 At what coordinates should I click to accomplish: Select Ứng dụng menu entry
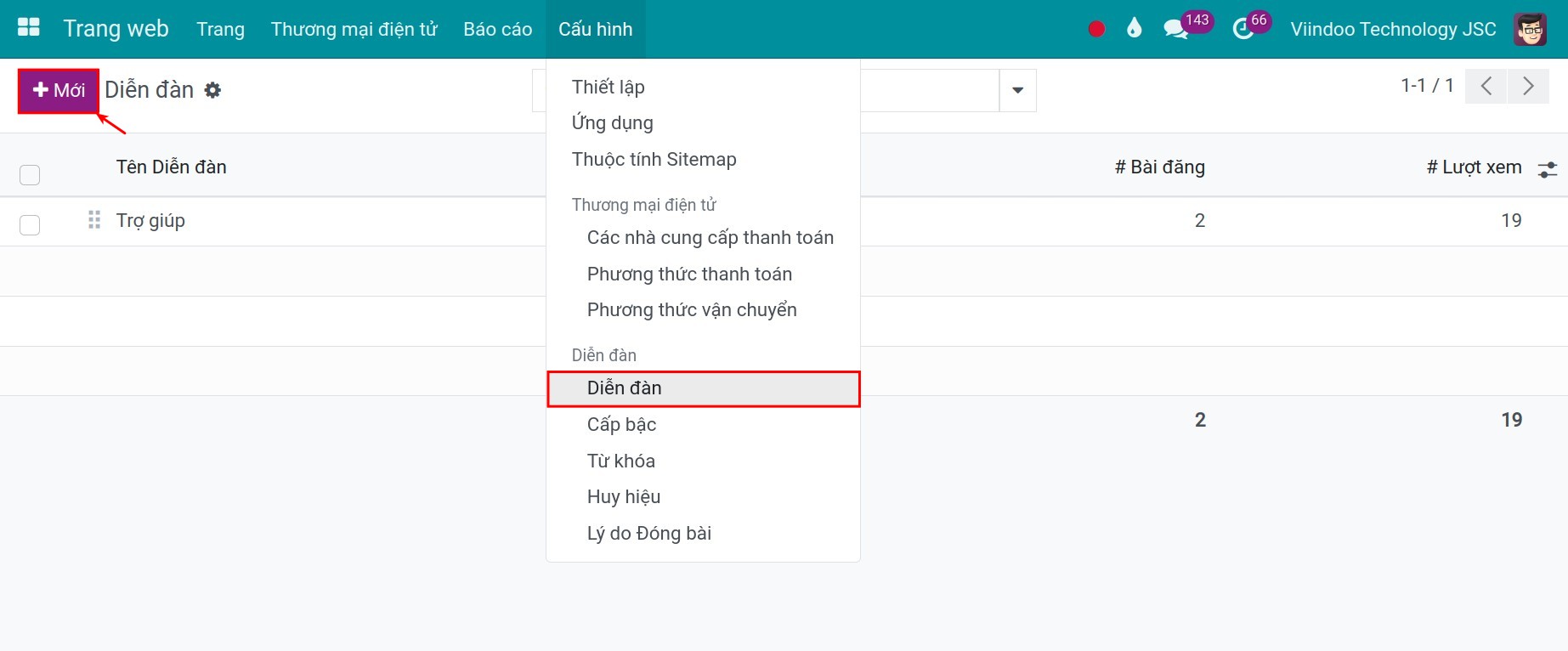pos(613,122)
